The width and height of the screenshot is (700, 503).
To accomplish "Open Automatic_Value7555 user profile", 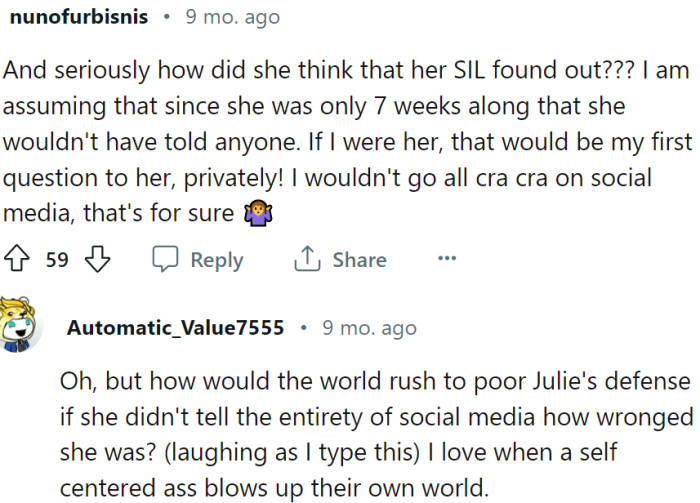I will pos(175,328).
